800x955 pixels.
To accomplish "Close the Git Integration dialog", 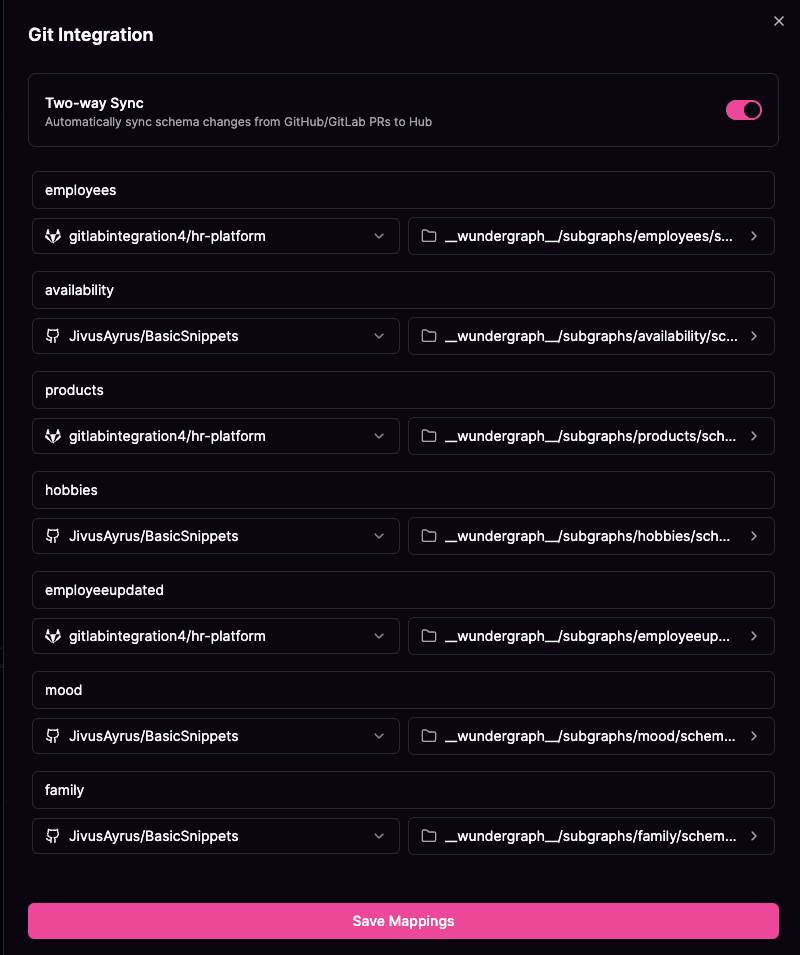I will pyautogui.click(x=779, y=21).
